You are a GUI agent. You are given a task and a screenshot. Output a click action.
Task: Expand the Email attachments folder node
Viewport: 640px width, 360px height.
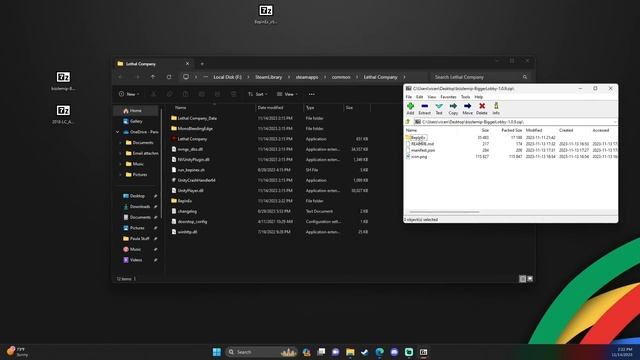pos(121,153)
